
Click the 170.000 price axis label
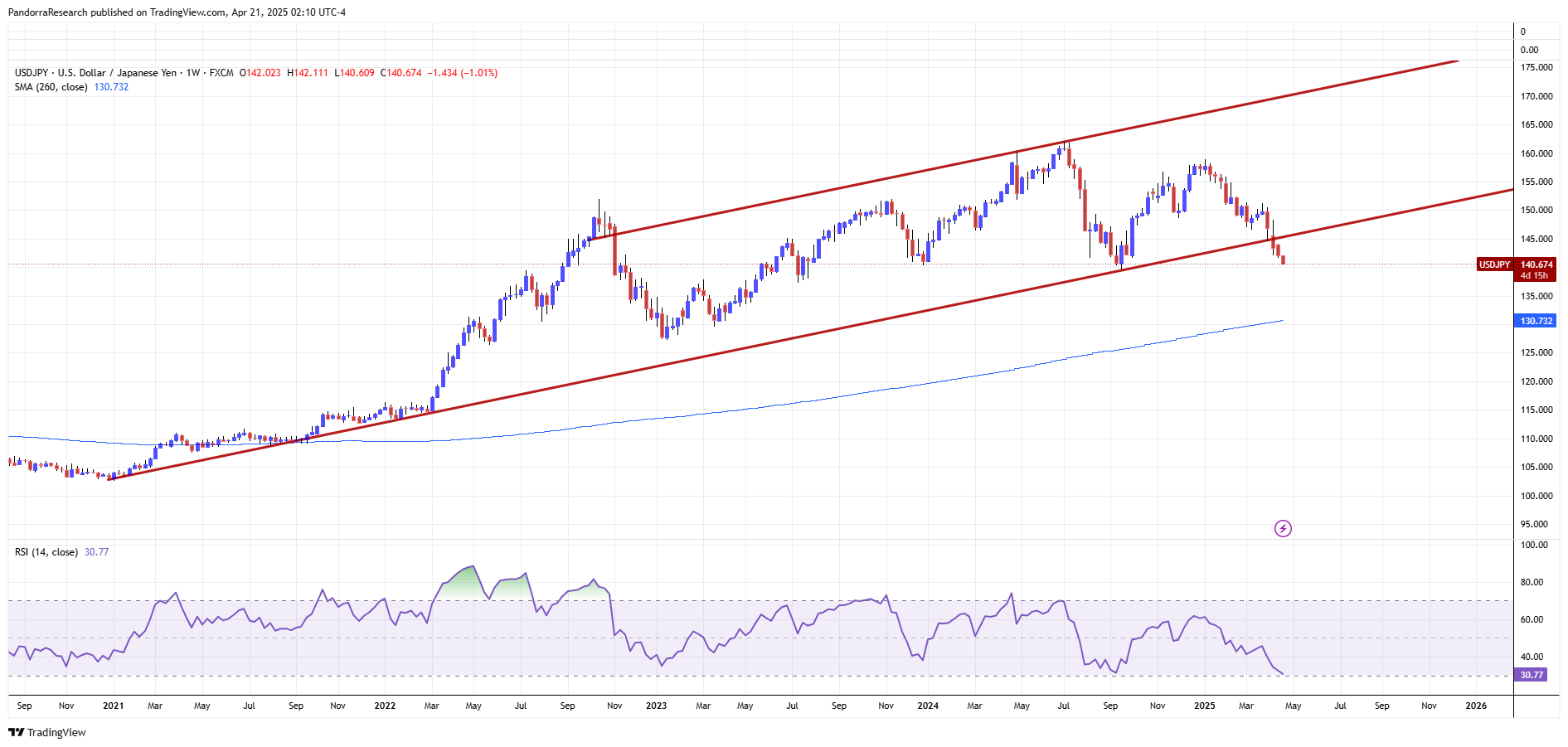1536,96
